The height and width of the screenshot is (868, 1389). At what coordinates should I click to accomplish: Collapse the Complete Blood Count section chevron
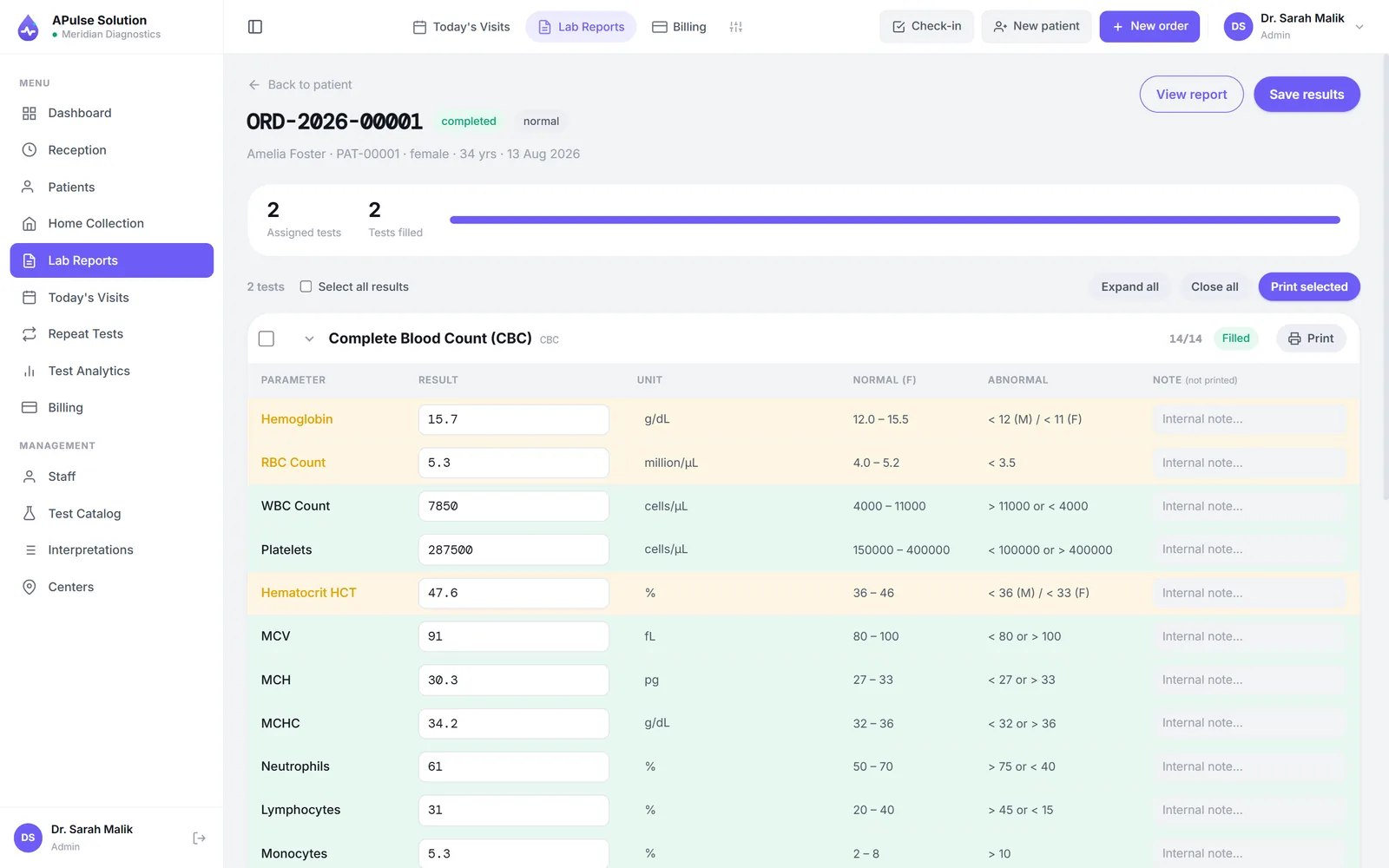point(309,339)
